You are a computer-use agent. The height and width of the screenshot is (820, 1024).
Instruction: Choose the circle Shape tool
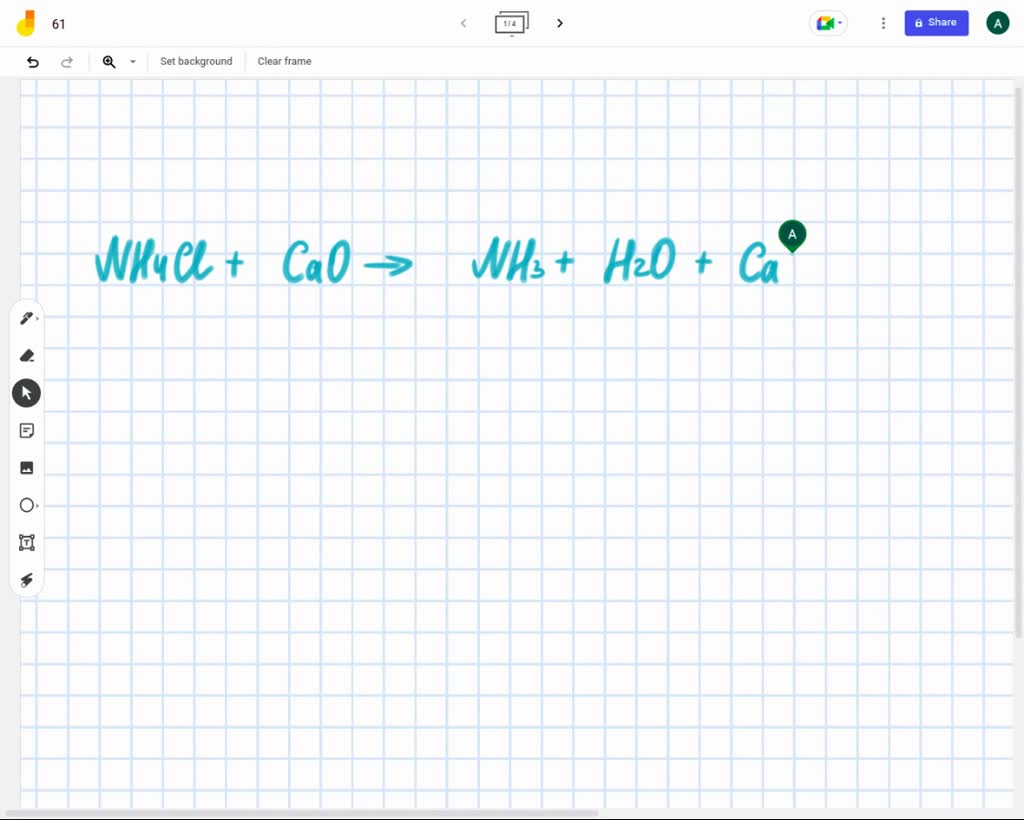26,505
